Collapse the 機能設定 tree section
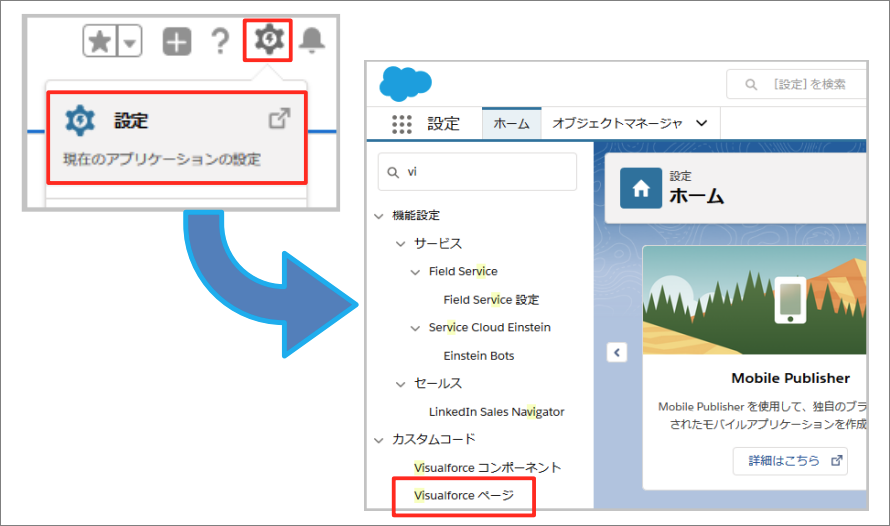Image resolution: width=890 pixels, height=526 pixels. pos(379,216)
